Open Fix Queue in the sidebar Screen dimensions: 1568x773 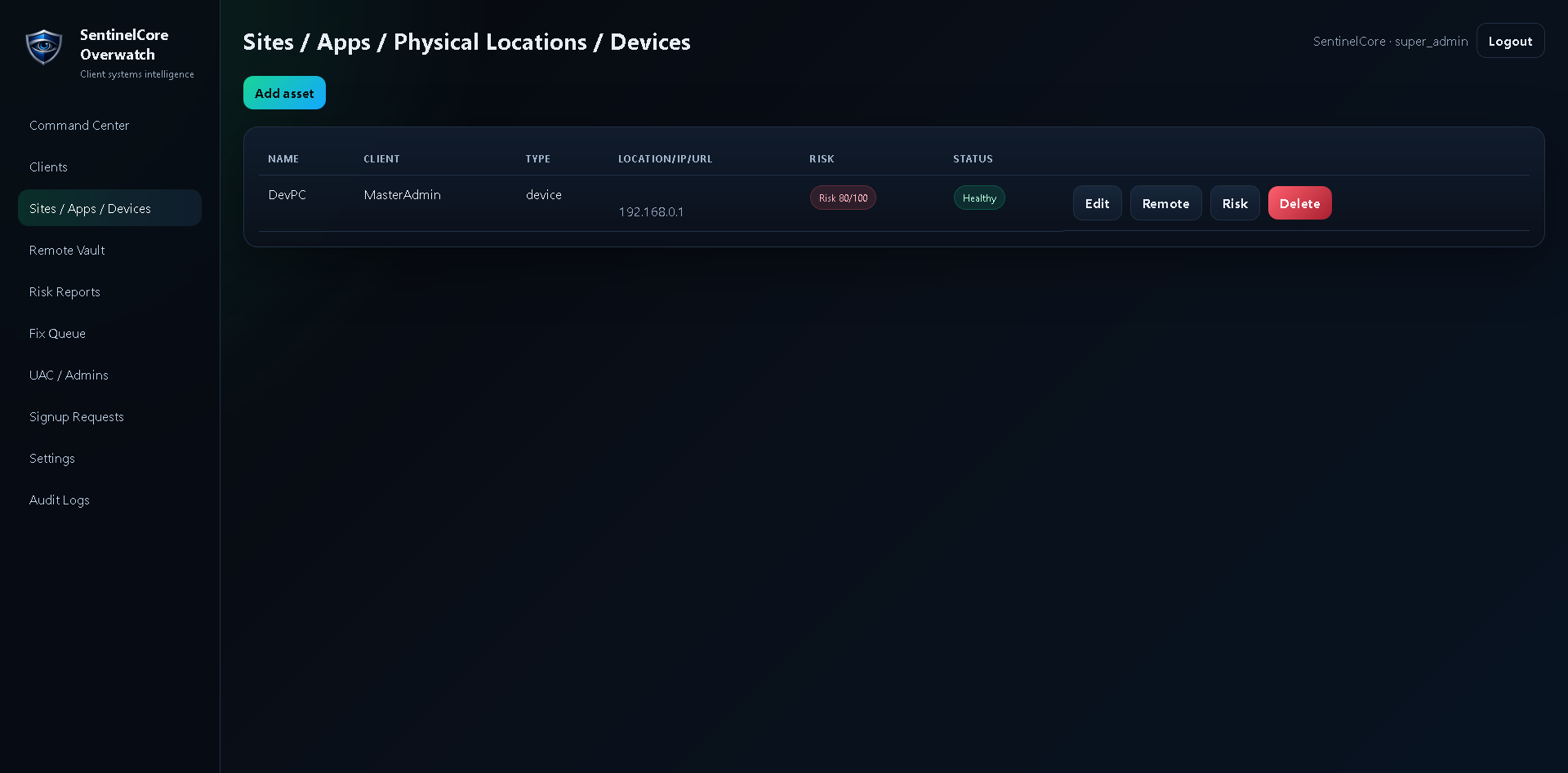tap(109, 333)
